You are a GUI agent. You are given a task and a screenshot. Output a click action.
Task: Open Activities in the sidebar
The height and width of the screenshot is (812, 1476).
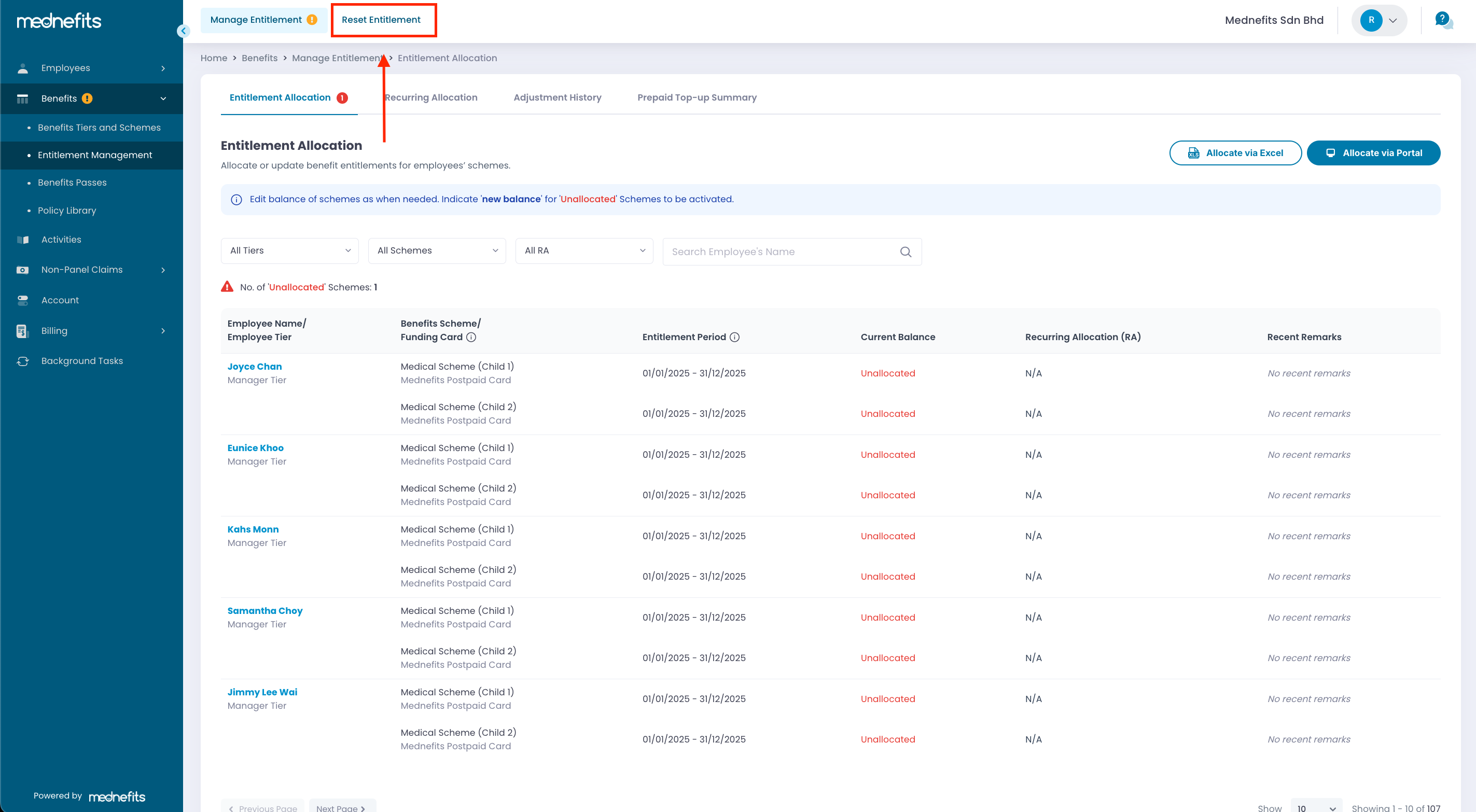[x=61, y=240]
